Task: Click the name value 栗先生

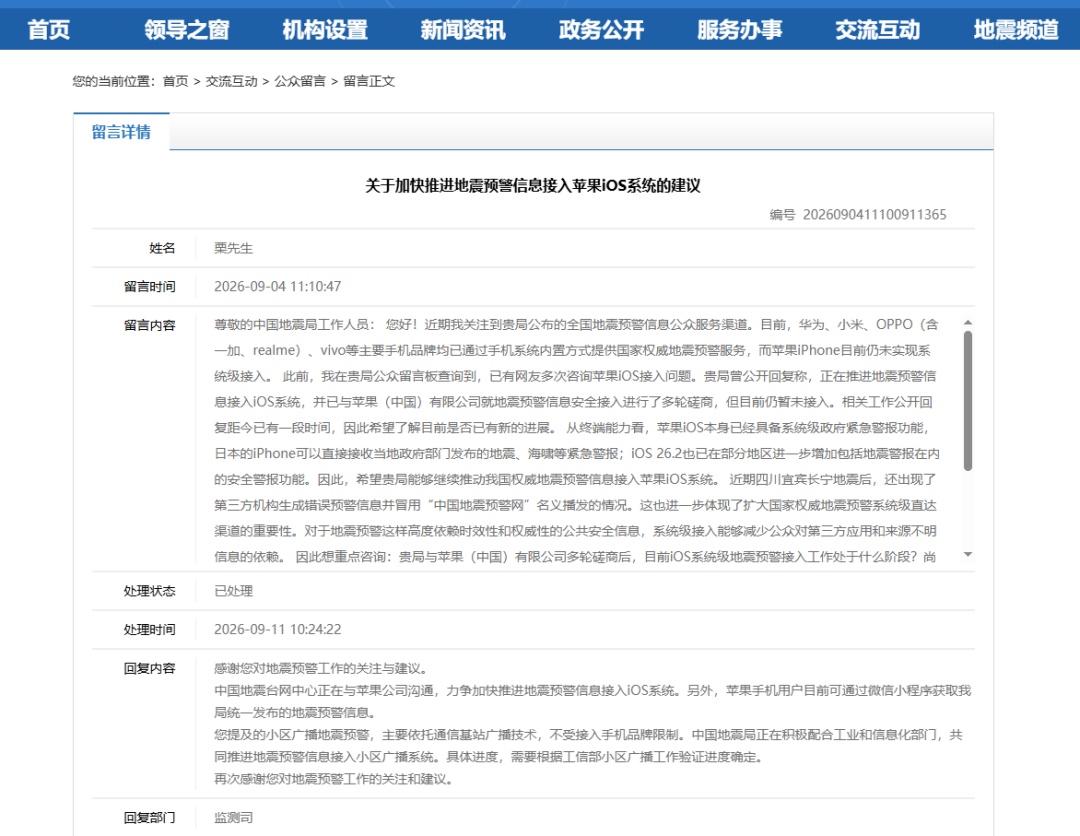Action: [233, 248]
